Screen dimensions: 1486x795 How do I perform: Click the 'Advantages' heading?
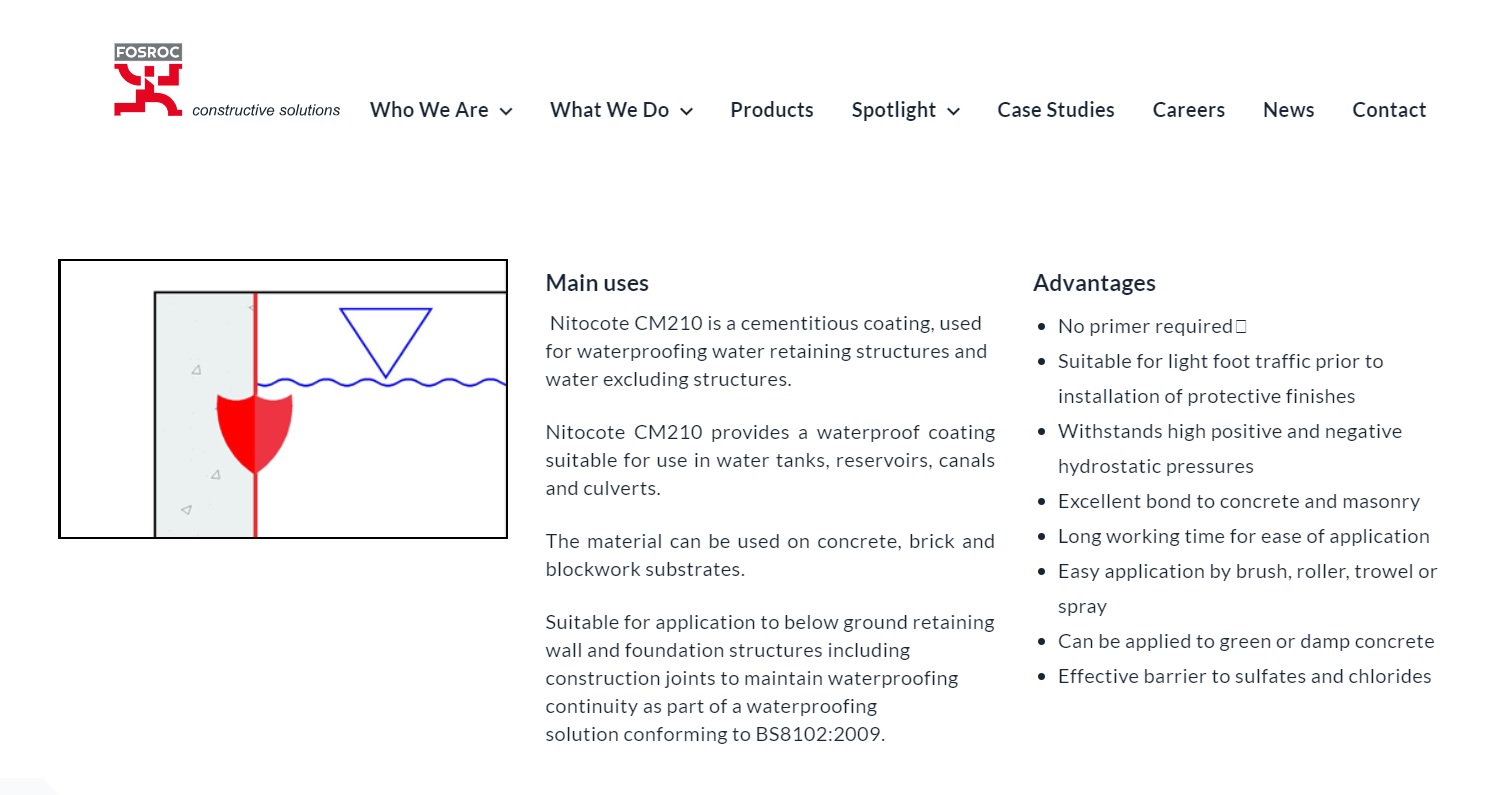click(1094, 283)
